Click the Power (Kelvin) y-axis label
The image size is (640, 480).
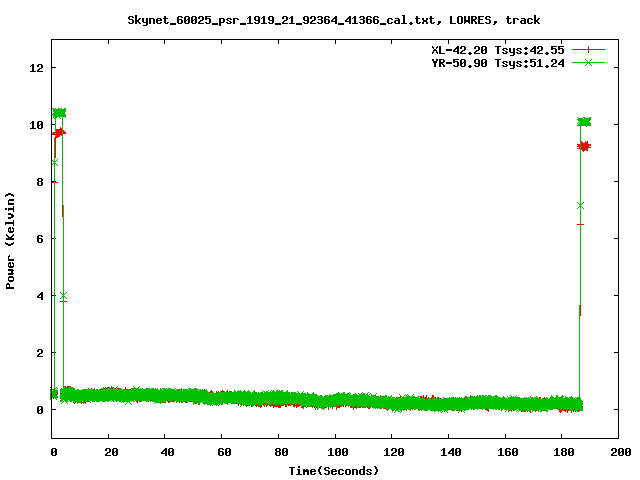pos(10,241)
